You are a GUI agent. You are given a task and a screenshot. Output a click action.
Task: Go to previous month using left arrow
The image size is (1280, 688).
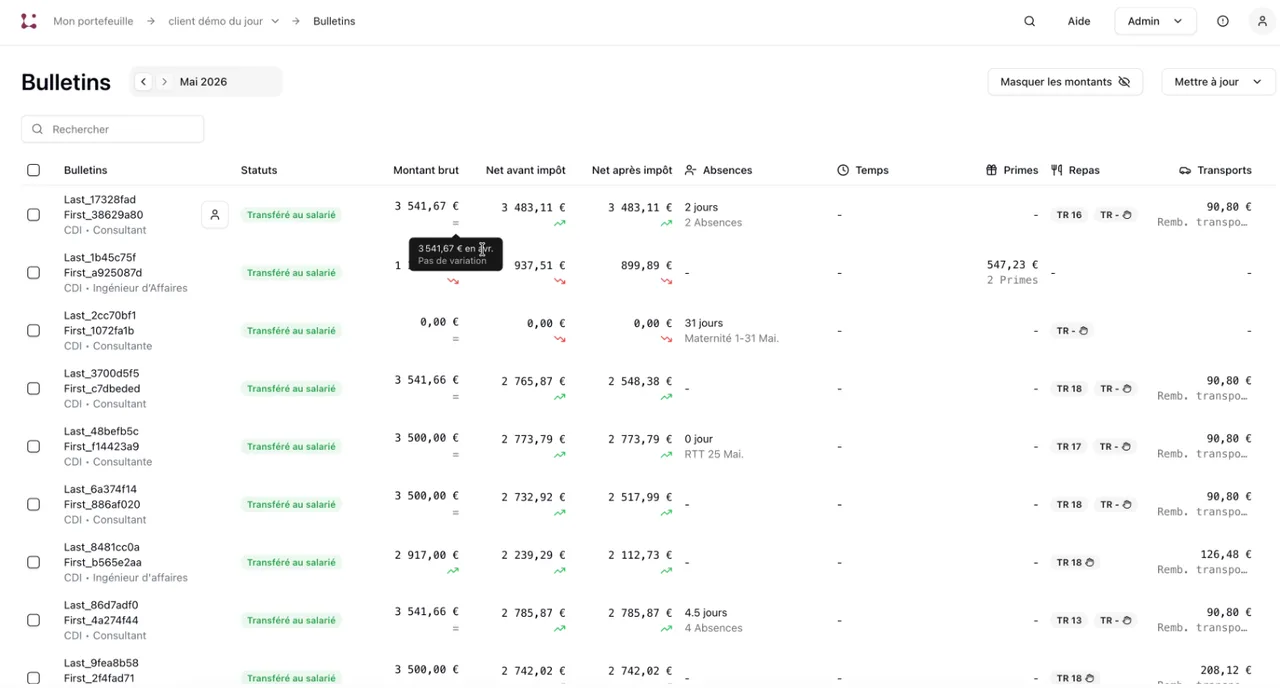[143, 82]
